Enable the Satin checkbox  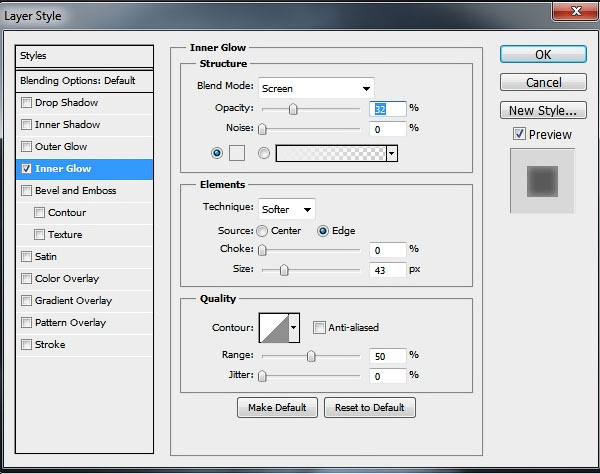[26, 257]
